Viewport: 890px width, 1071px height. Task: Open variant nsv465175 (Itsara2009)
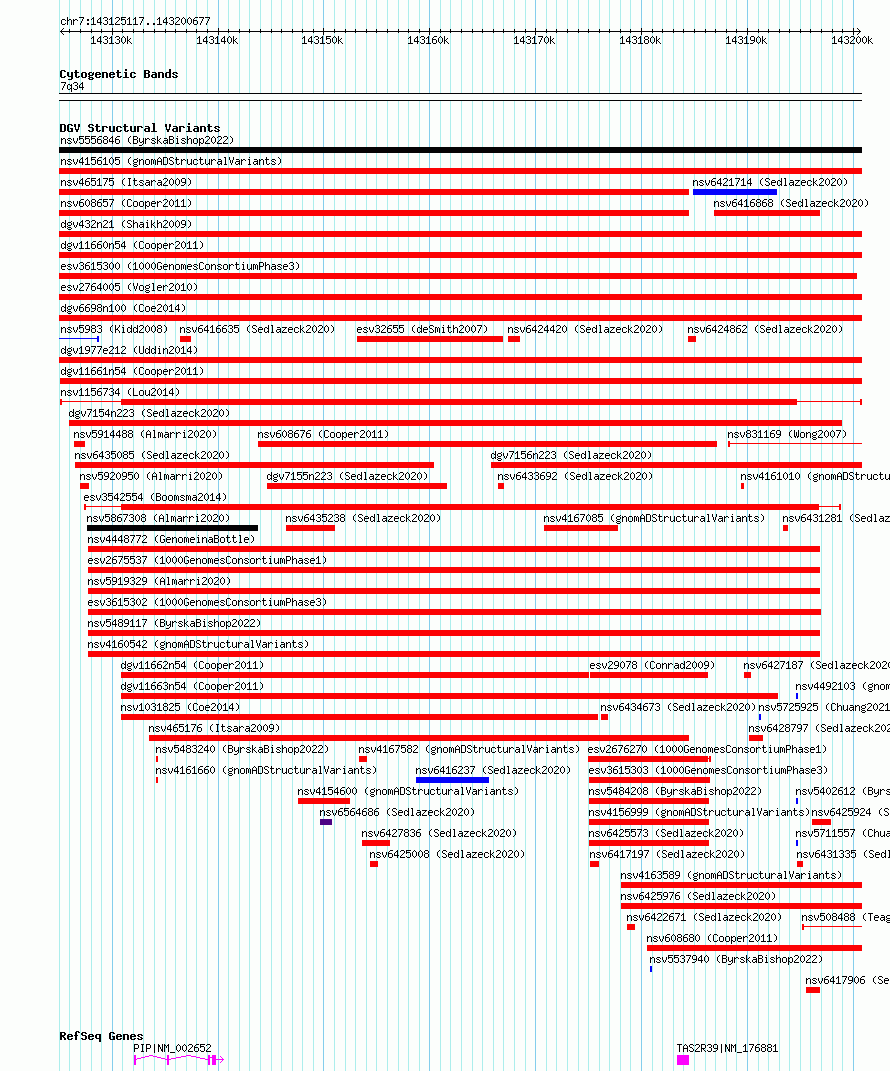coord(126,182)
